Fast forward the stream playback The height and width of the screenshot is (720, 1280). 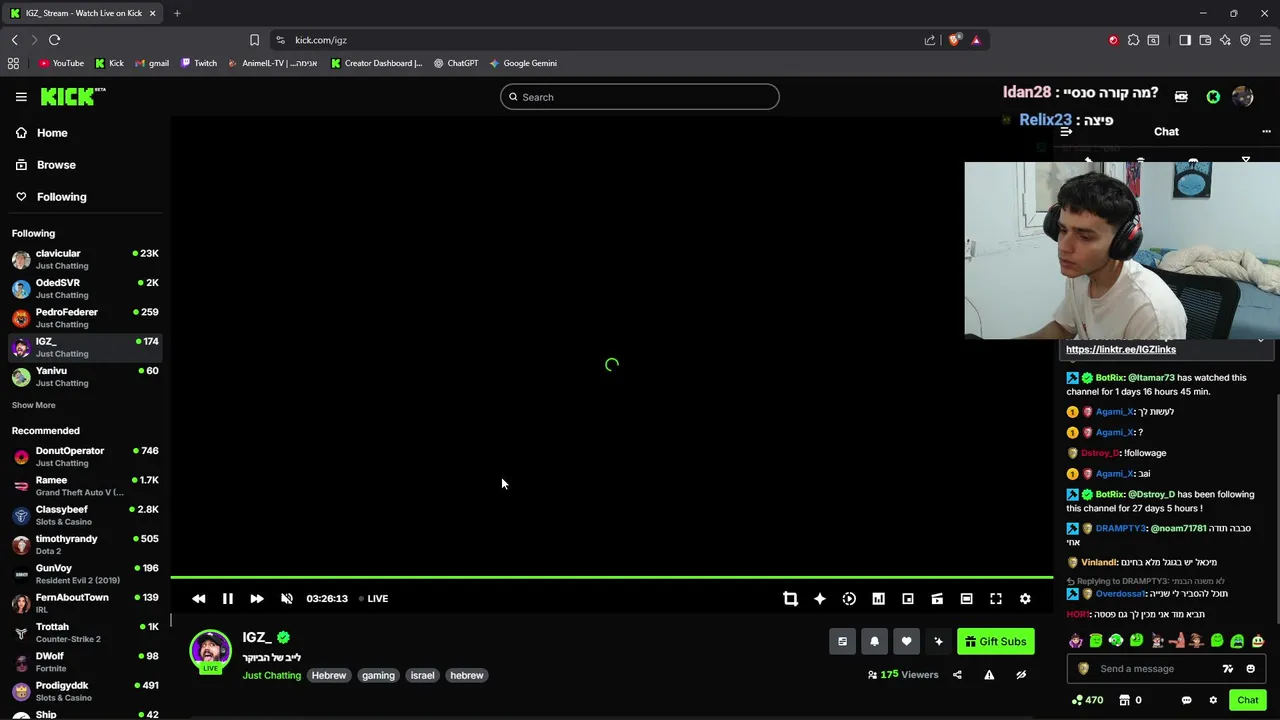tap(257, 598)
